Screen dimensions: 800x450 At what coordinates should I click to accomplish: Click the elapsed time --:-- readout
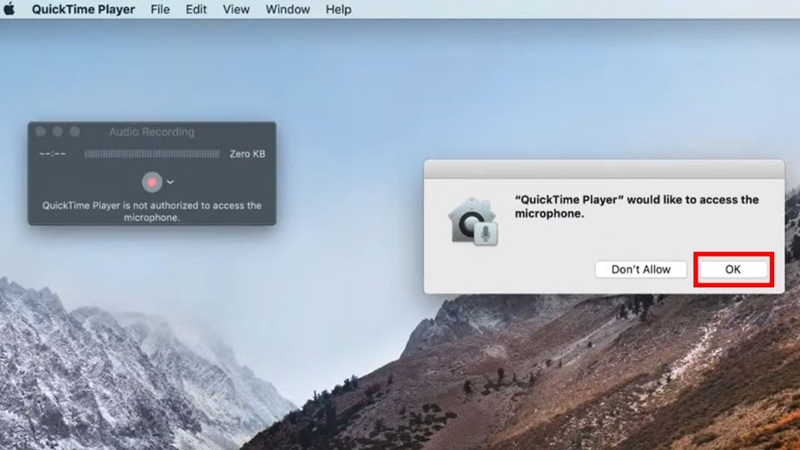52,154
